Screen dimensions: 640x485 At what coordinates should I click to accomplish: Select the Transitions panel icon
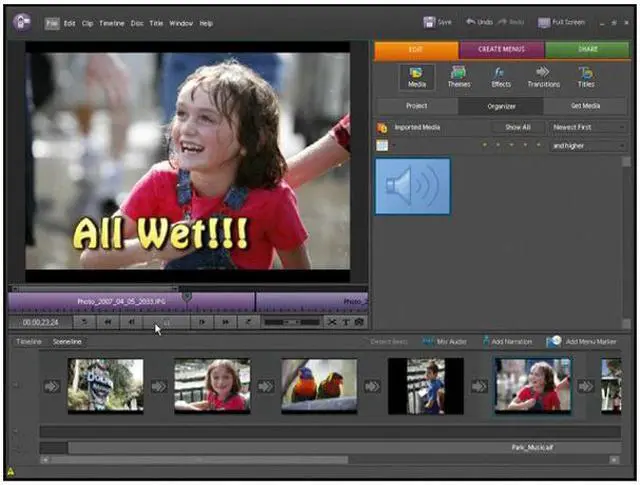[x=543, y=77]
